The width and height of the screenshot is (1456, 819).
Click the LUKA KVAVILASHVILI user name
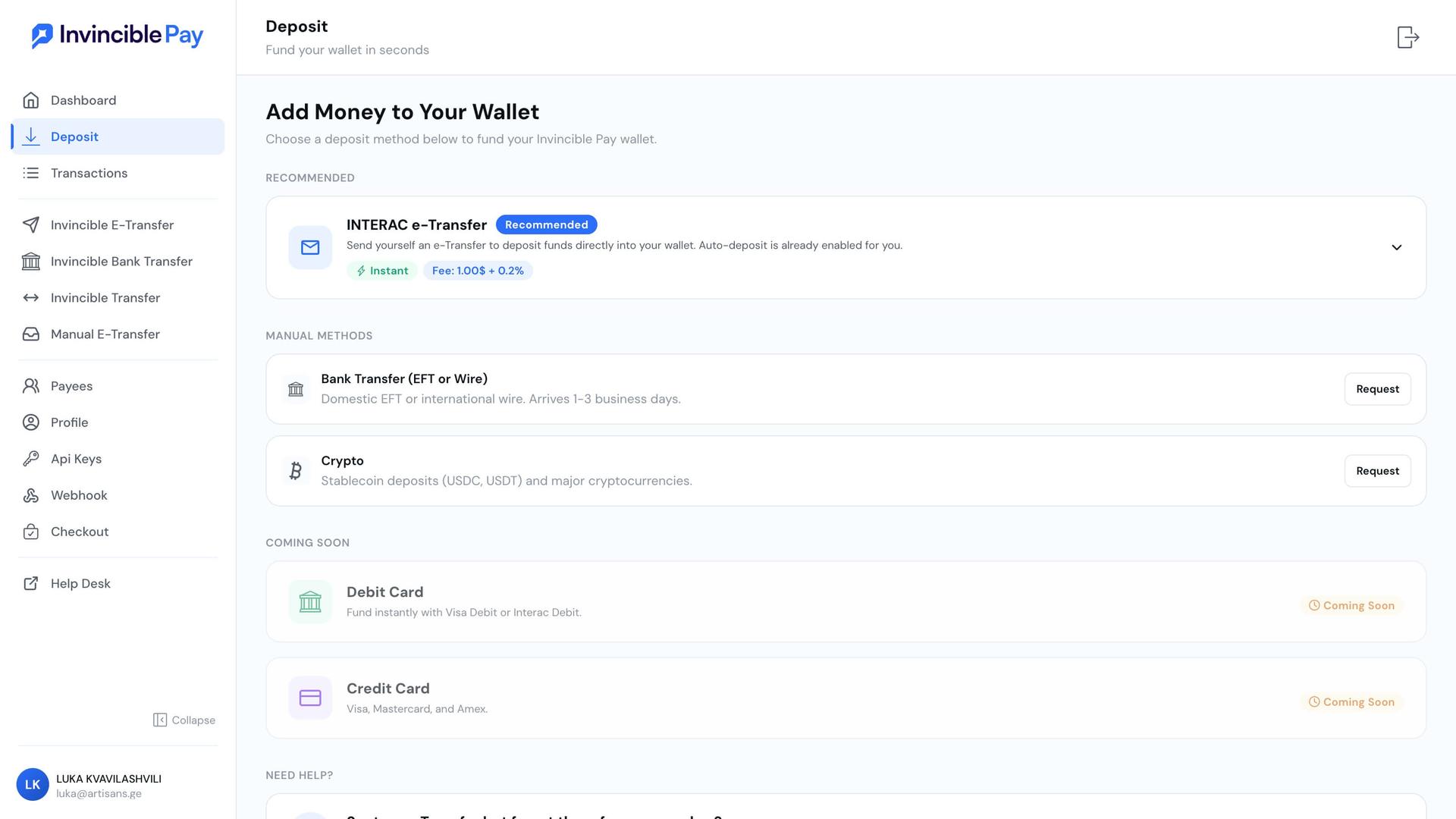click(x=108, y=779)
